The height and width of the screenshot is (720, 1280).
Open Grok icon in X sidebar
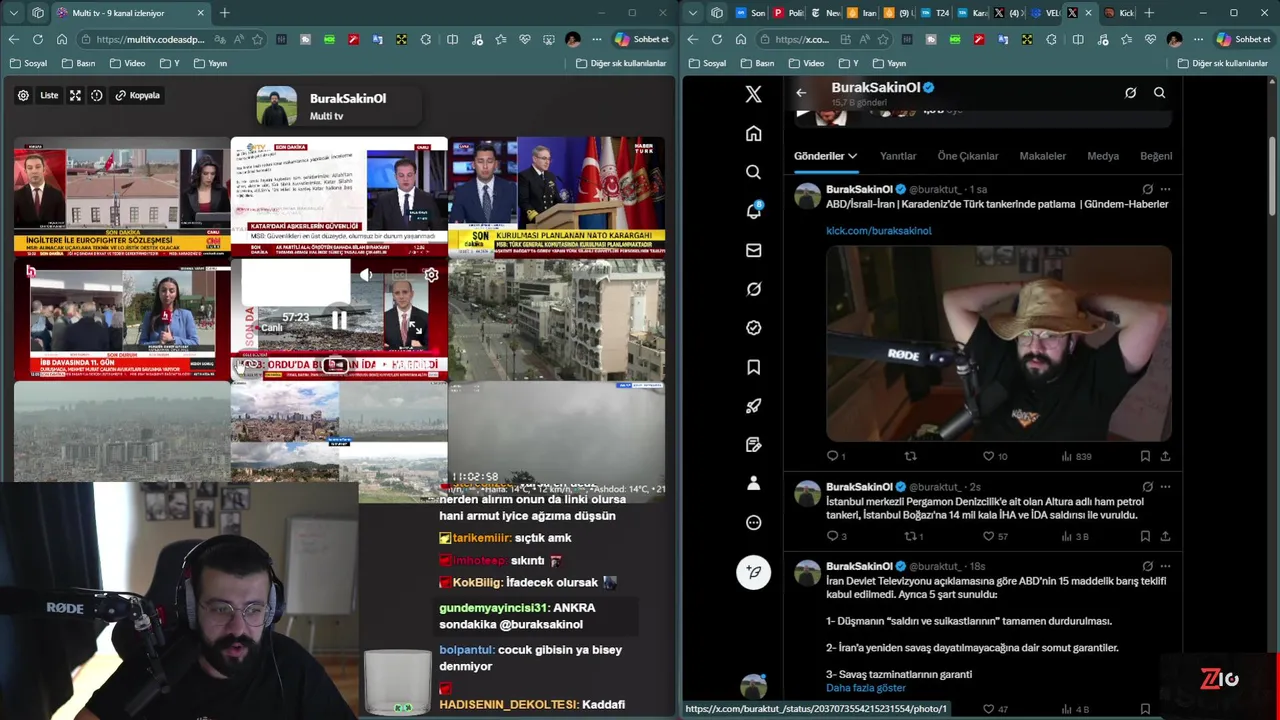(x=754, y=289)
